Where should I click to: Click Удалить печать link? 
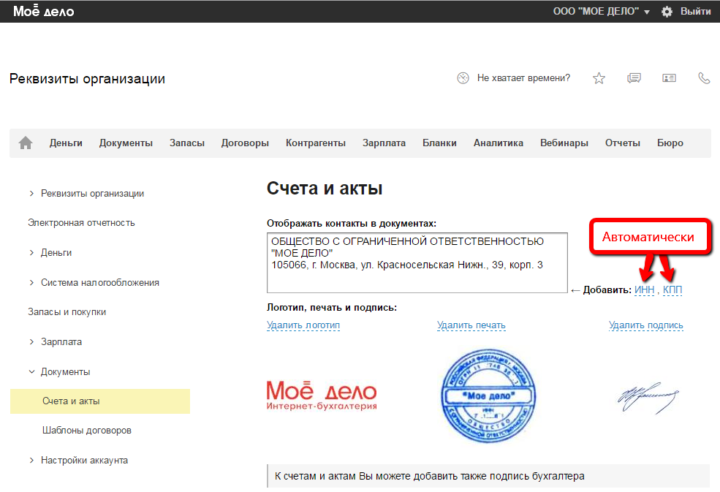click(471, 325)
